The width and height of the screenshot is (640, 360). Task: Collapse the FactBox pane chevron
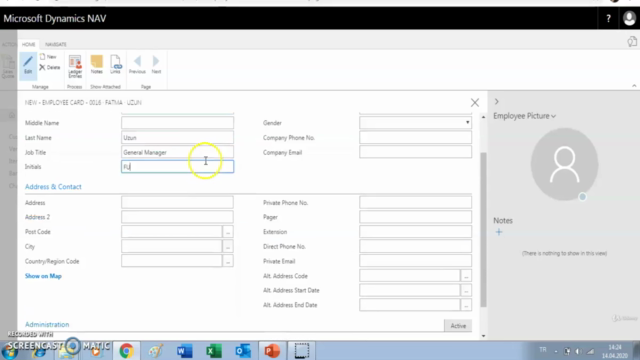(x=497, y=102)
